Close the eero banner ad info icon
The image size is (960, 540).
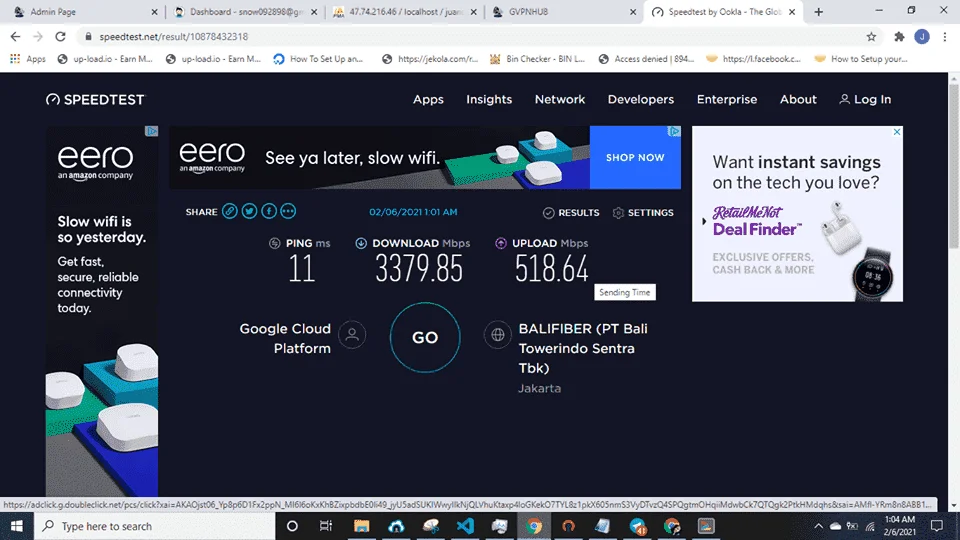[x=674, y=131]
